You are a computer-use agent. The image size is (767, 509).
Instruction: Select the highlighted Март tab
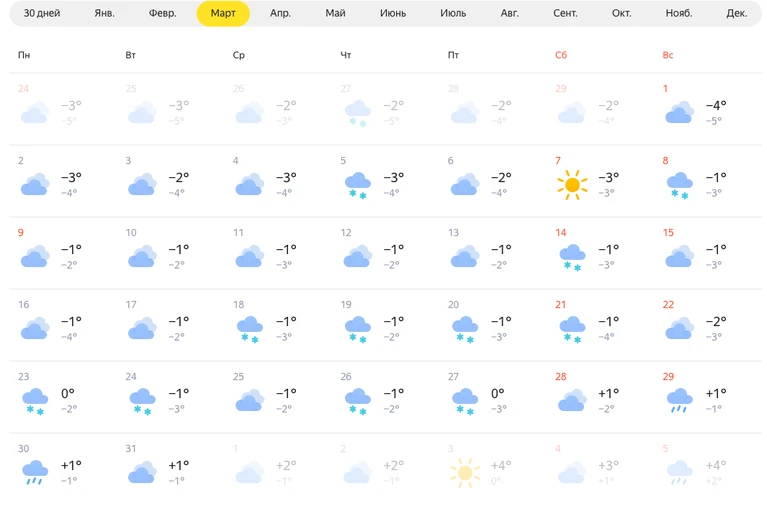pyautogui.click(x=223, y=13)
